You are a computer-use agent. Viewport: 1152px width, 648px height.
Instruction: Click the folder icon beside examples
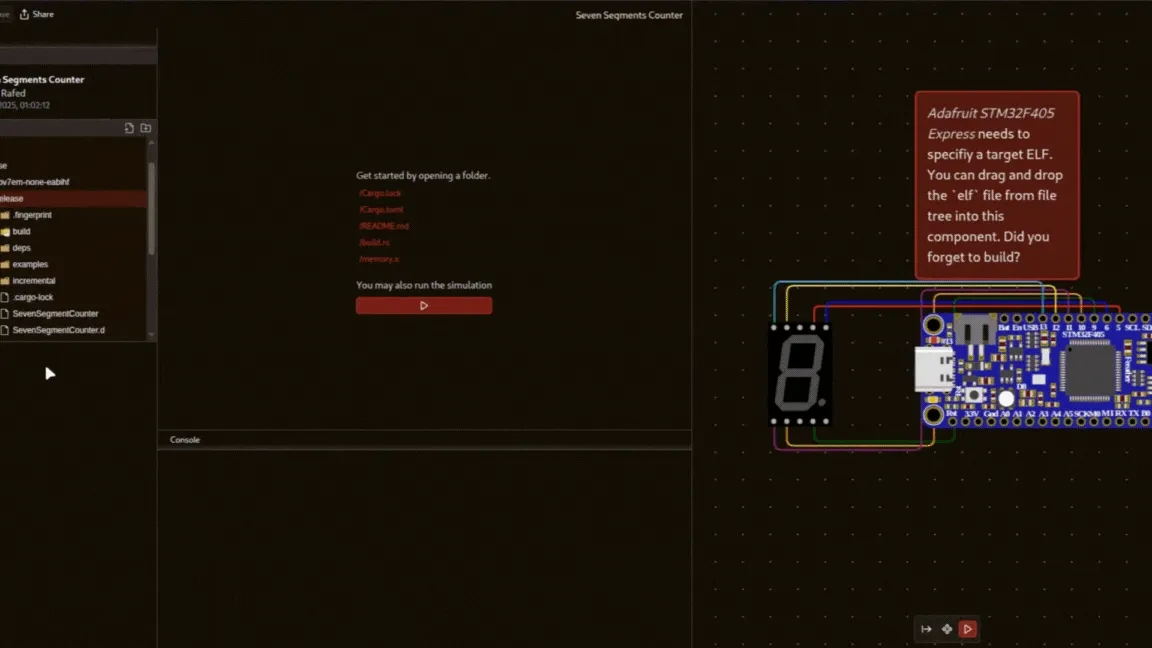point(5,264)
